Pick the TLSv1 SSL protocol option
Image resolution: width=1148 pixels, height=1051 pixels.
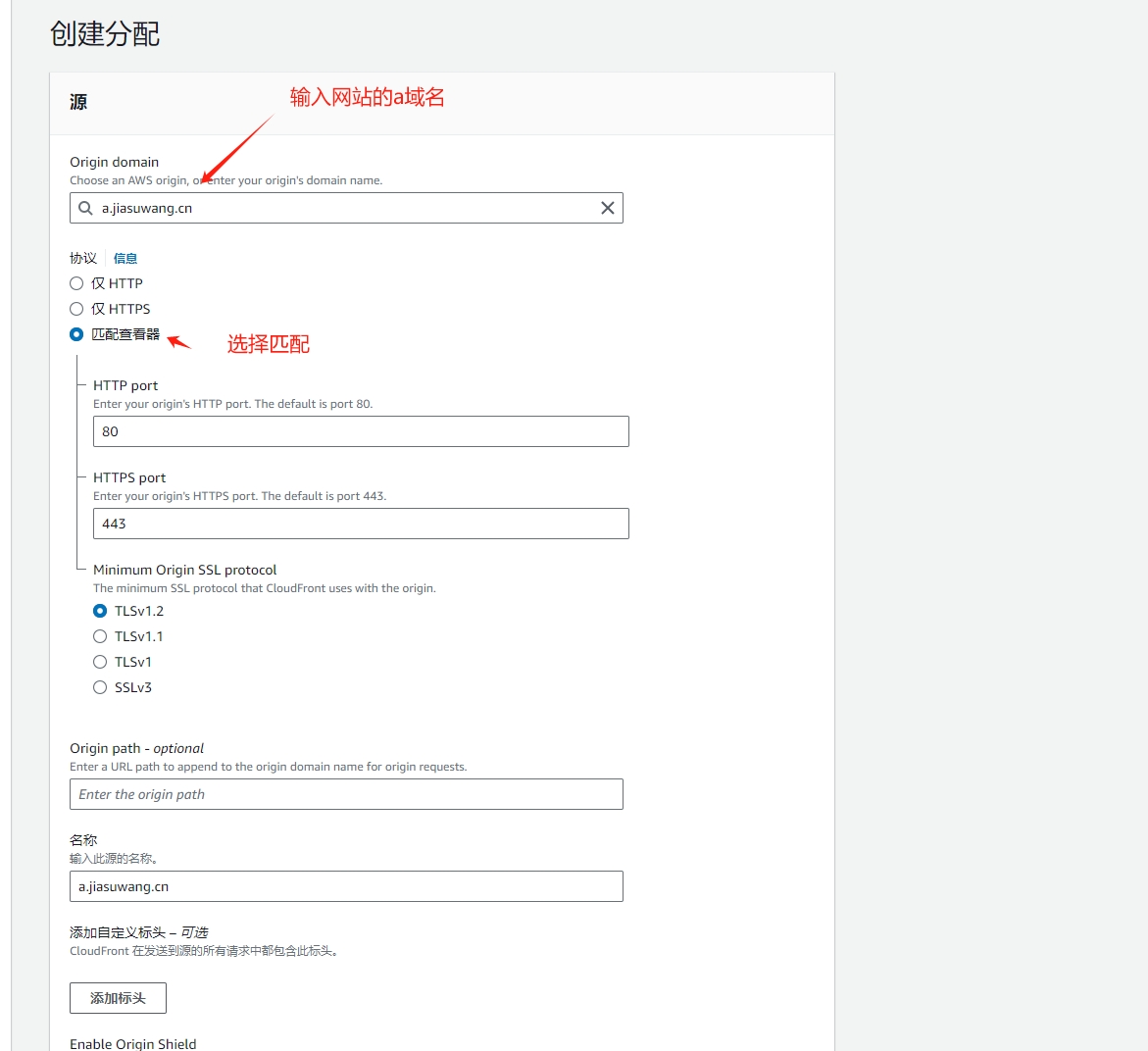(100, 662)
